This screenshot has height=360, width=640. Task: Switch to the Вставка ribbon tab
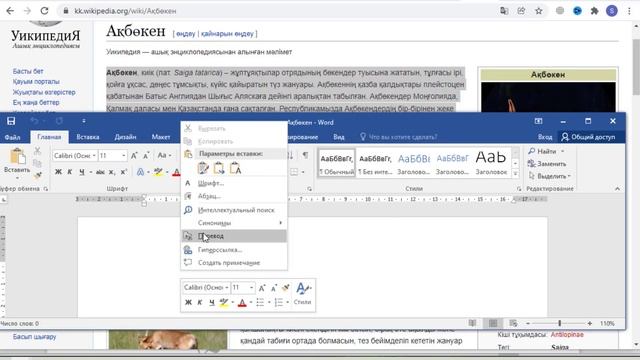point(88,137)
